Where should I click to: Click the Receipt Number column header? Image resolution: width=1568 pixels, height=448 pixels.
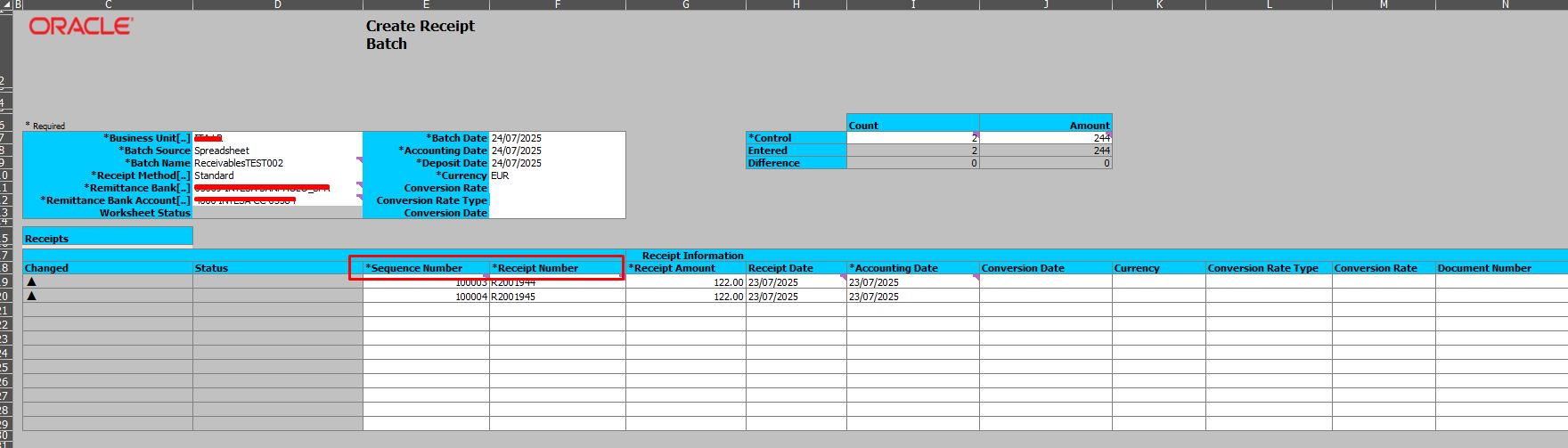pyautogui.click(x=558, y=267)
